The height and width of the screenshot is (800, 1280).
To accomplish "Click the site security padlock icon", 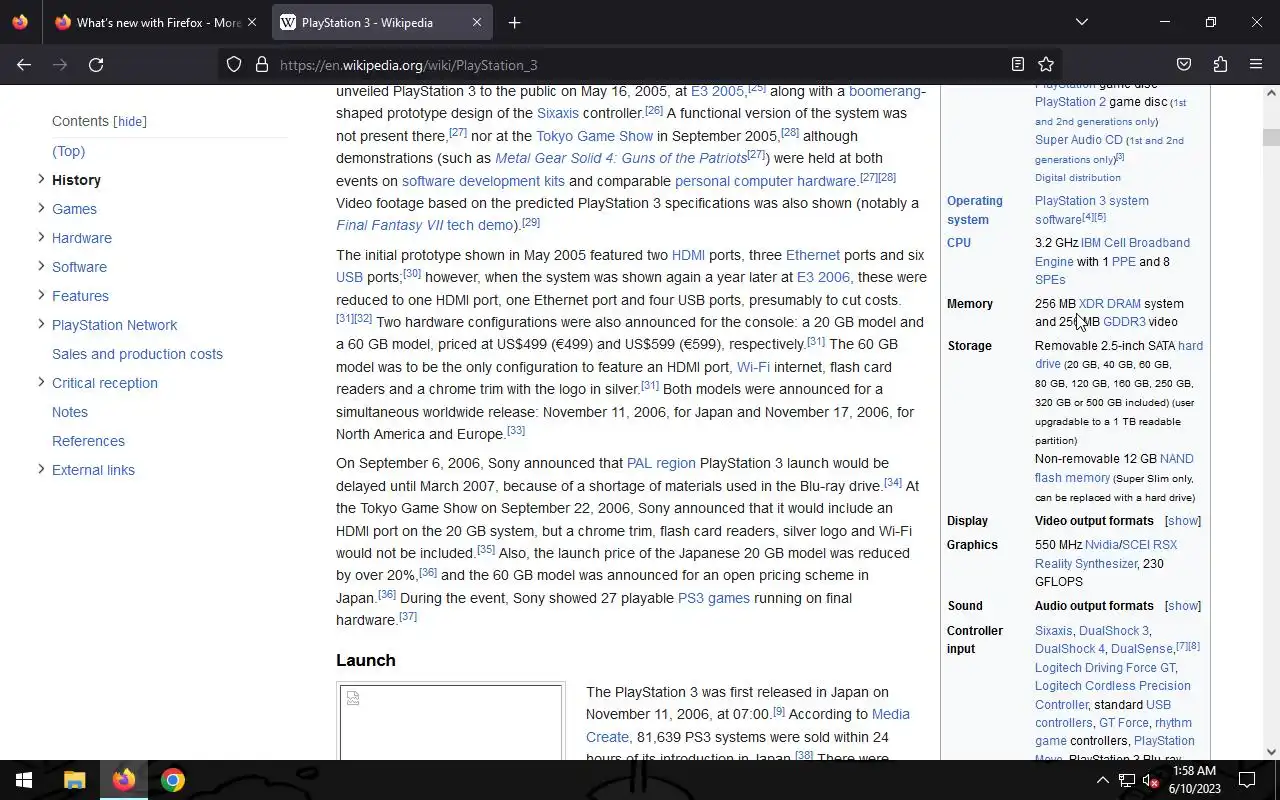I will 262,65.
